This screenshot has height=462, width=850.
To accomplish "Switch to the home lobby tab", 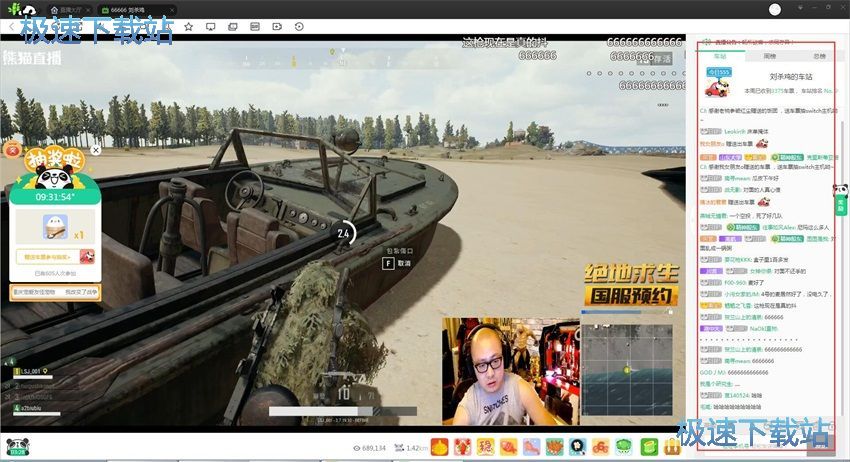I will [x=67, y=10].
